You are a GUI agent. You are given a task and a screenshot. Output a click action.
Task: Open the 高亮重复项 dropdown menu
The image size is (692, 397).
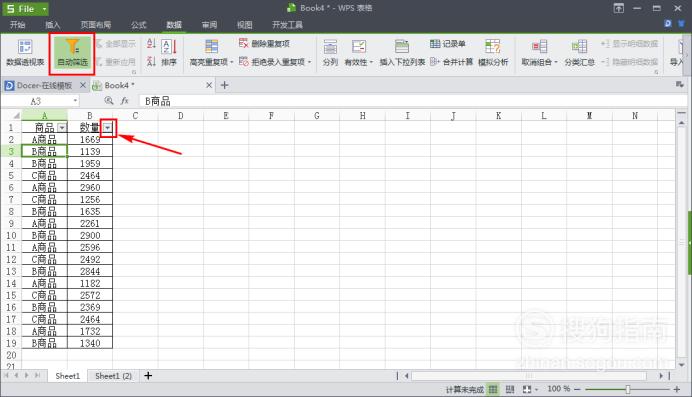[211, 53]
